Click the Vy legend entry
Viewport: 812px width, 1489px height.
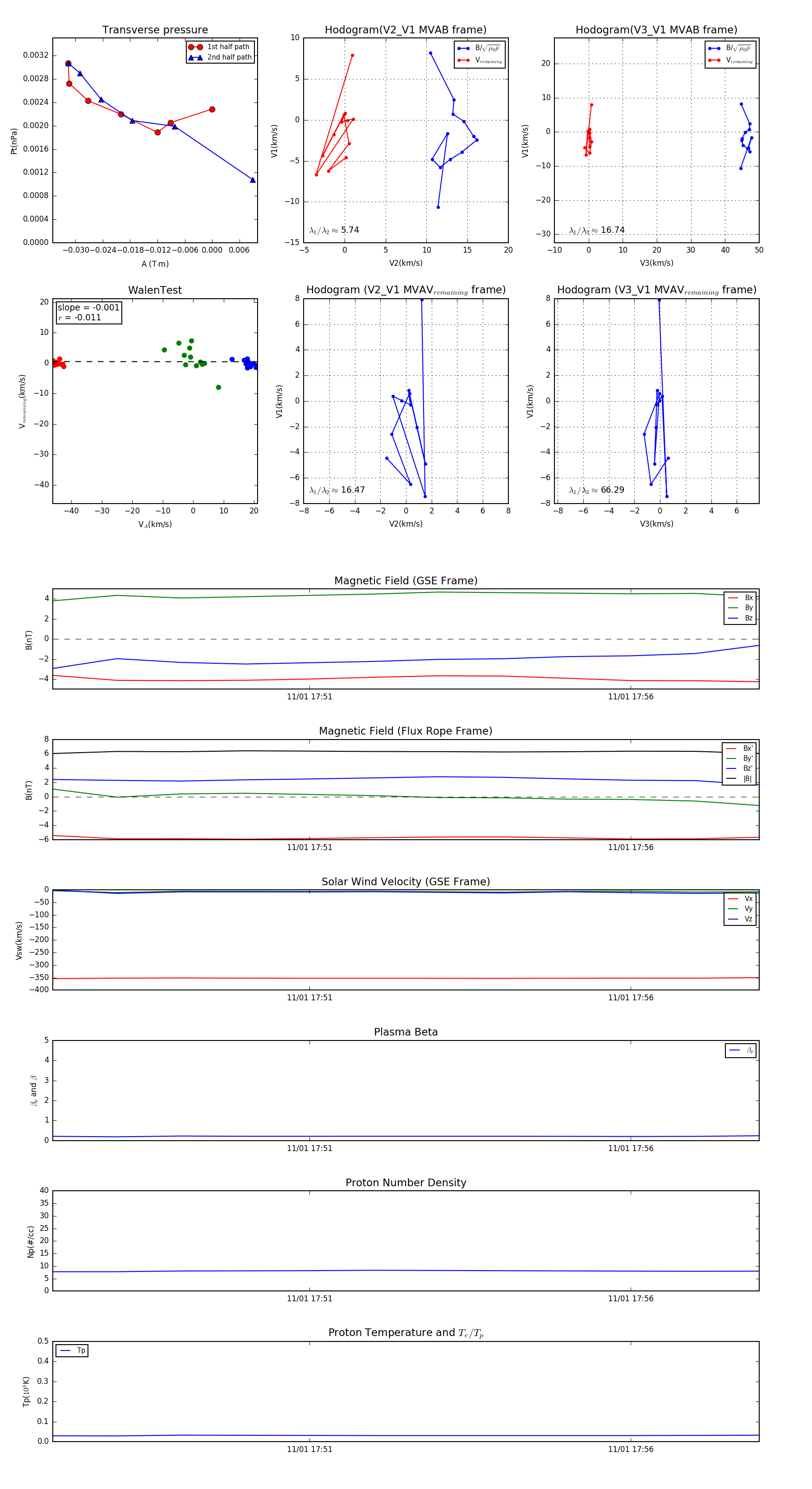point(740,909)
